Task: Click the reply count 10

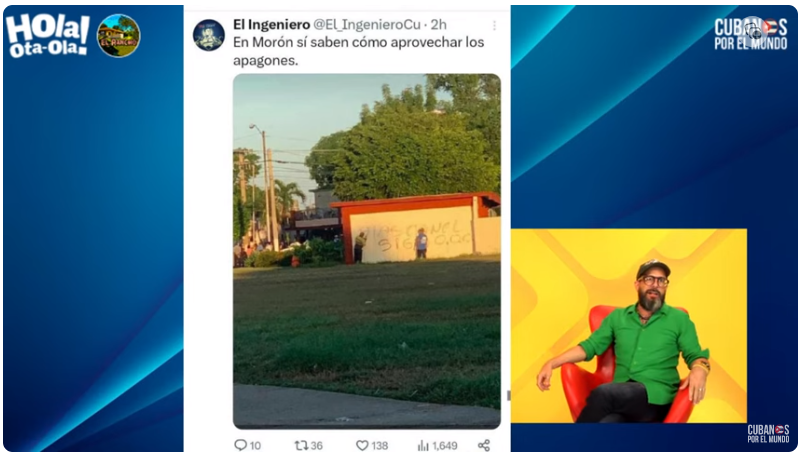Action: pyautogui.click(x=255, y=446)
